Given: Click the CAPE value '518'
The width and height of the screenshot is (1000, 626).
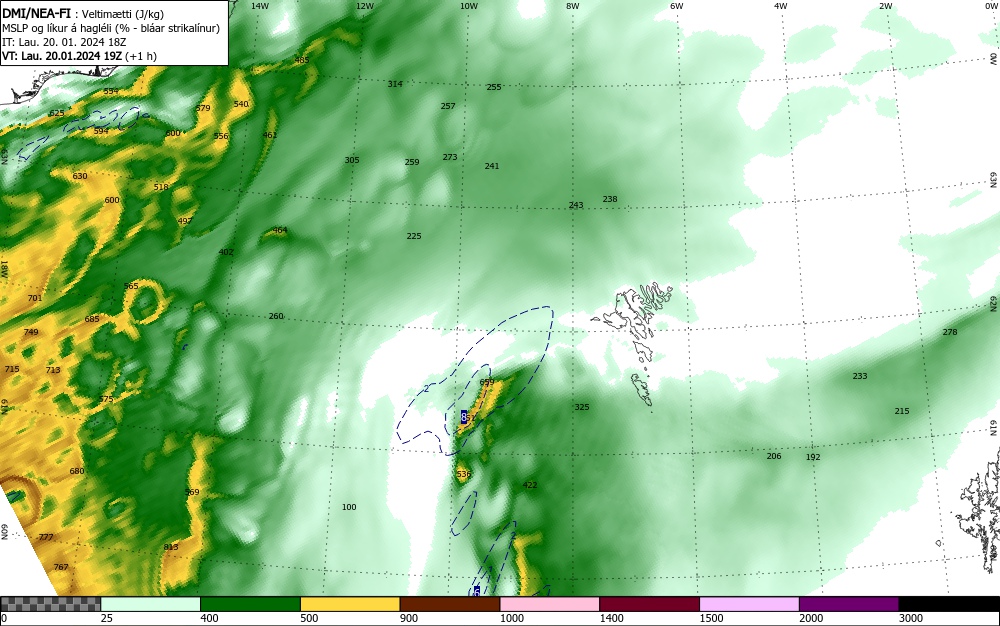Looking at the screenshot, I should (161, 187).
